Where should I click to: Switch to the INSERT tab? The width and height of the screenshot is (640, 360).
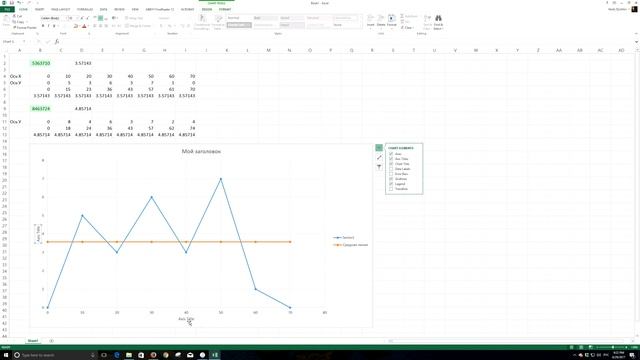(39, 9)
